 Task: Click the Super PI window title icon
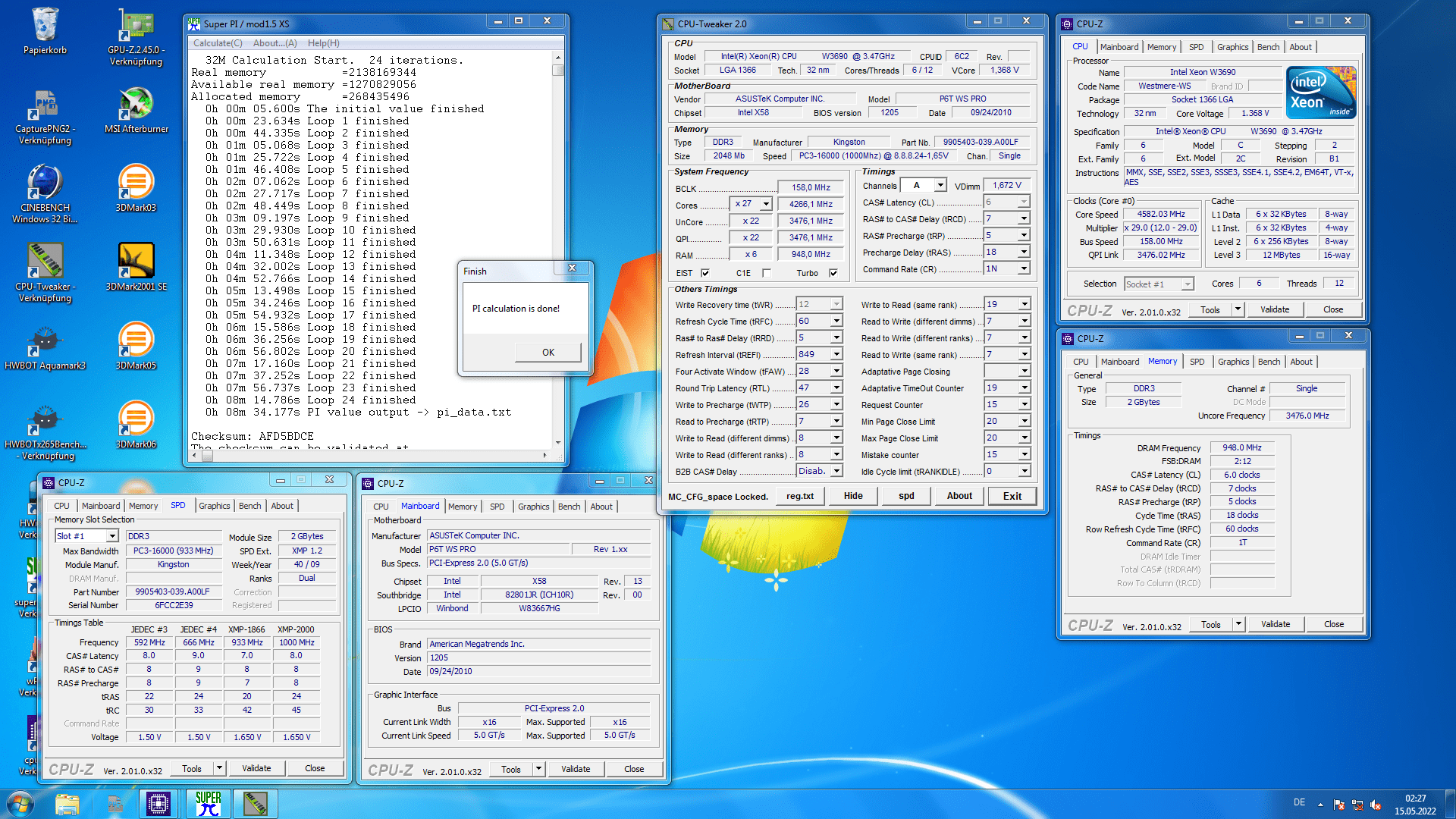[195, 24]
